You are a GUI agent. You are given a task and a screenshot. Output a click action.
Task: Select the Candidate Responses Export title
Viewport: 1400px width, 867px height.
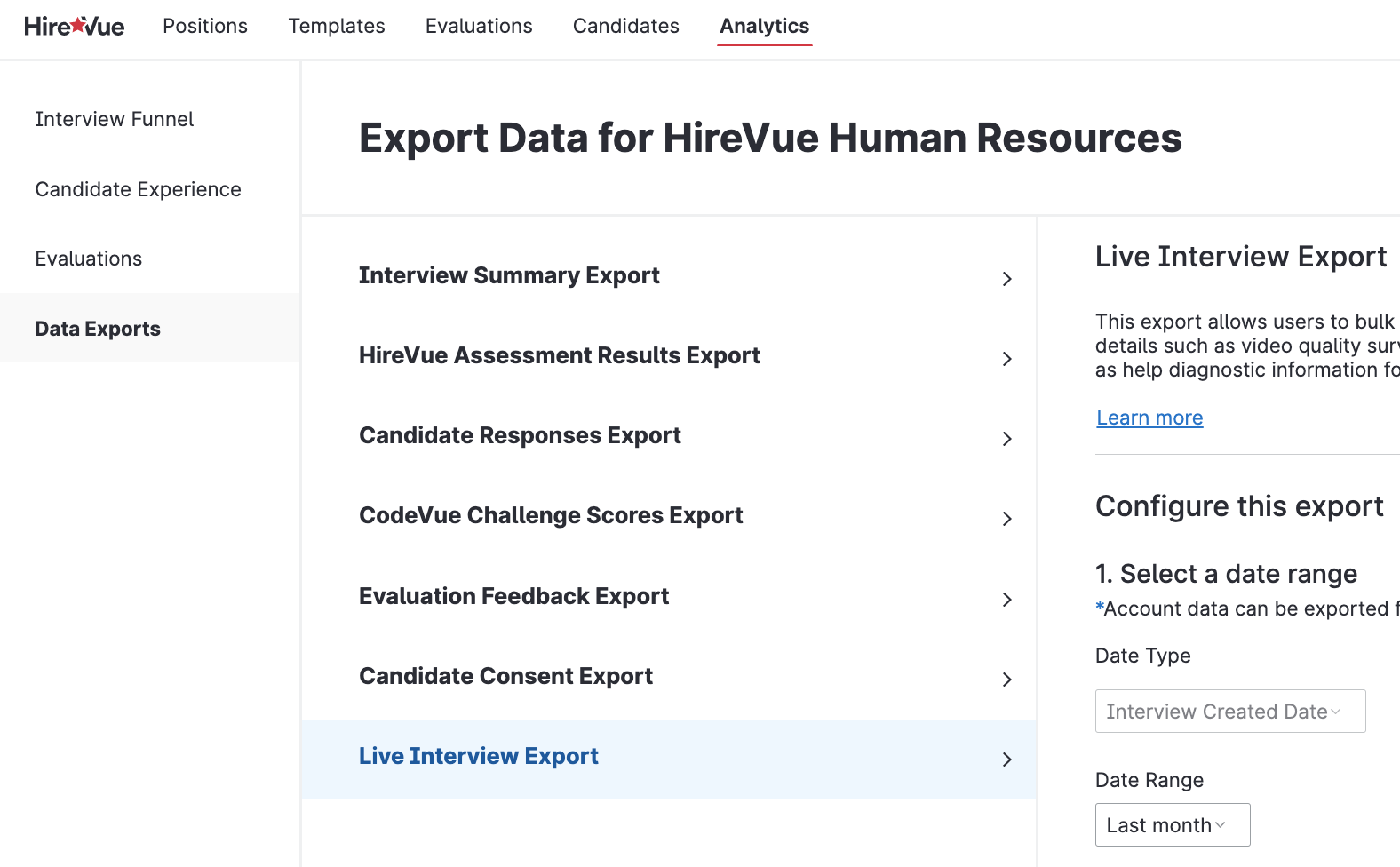click(x=520, y=435)
